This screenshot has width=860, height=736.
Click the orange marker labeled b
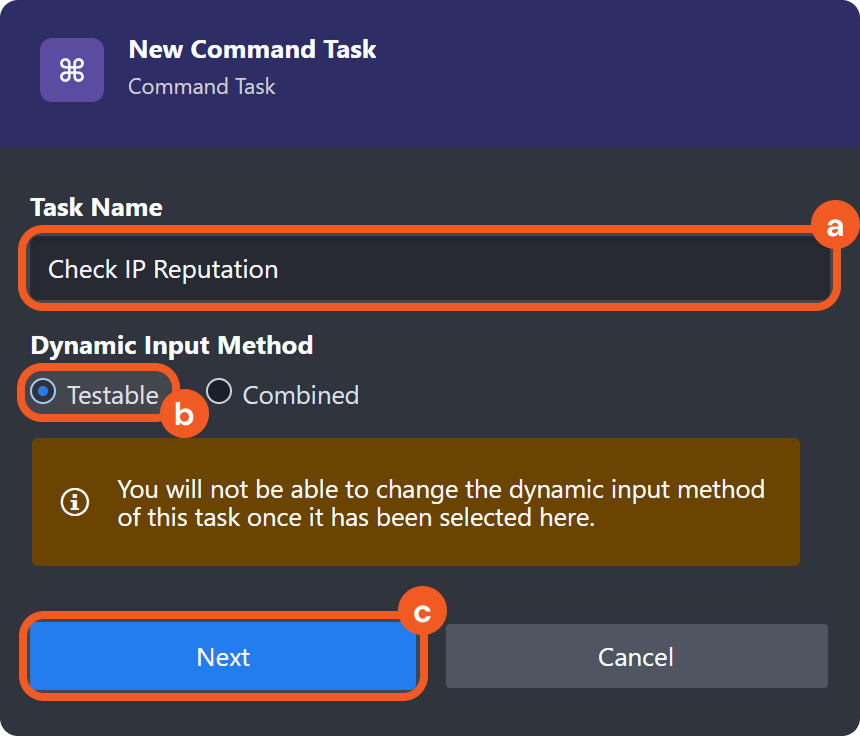click(184, 415)
